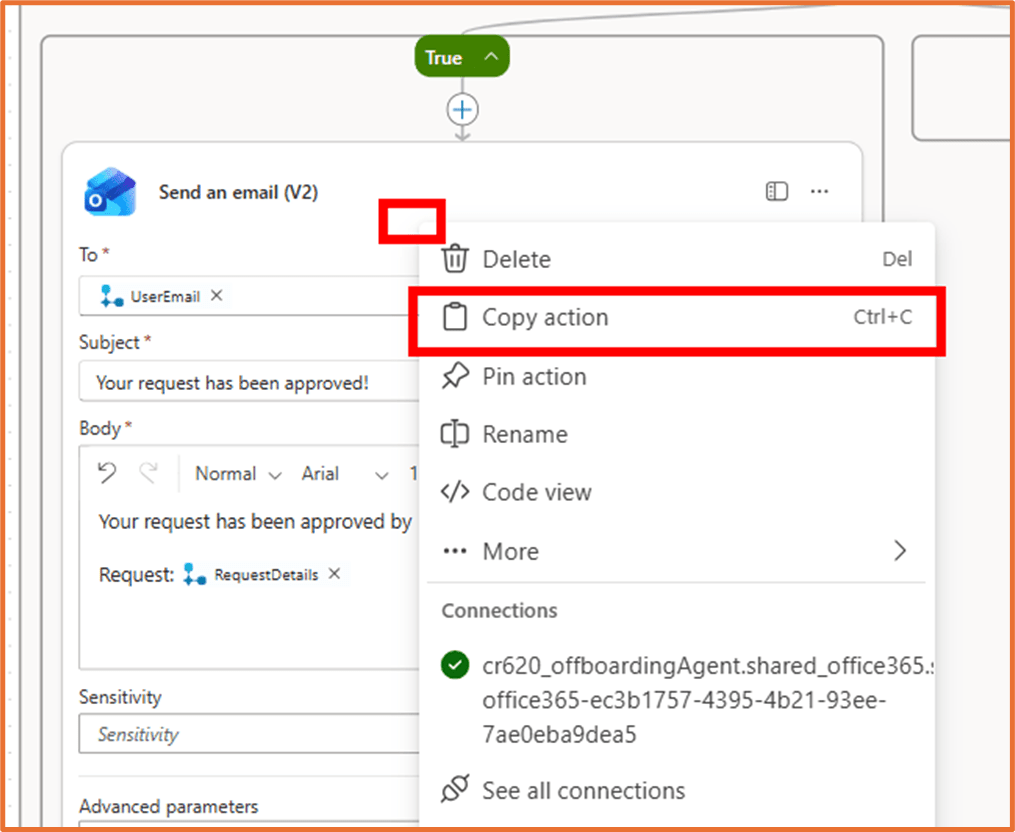
Task: Expand the More submenu
Action: [511, 551]
